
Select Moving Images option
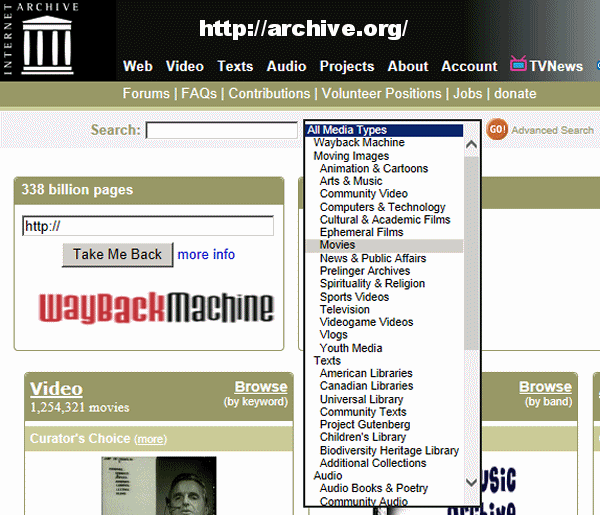385,156
